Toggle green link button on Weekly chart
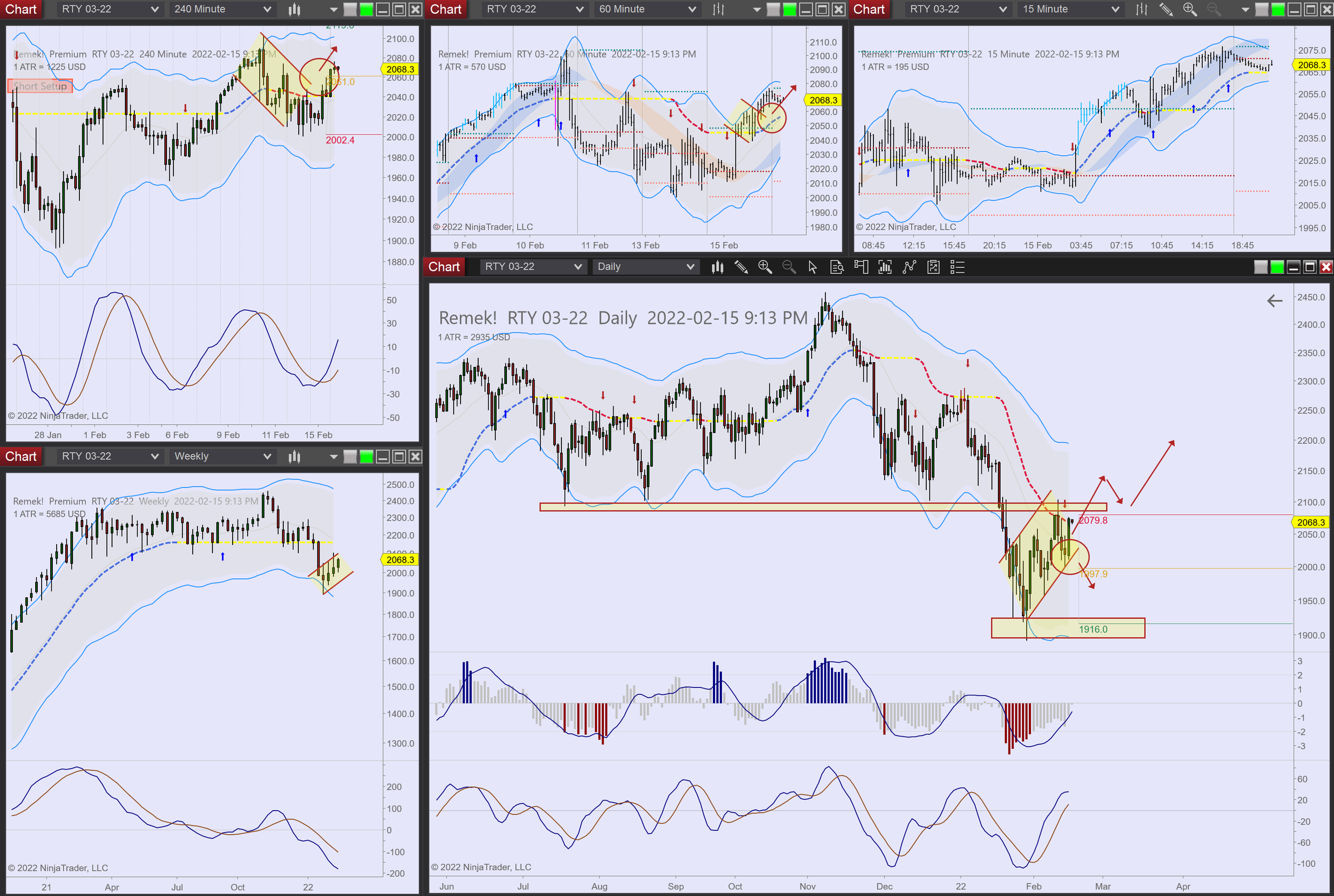Screen dimensions: 1334x896 (x=367, y=456)
